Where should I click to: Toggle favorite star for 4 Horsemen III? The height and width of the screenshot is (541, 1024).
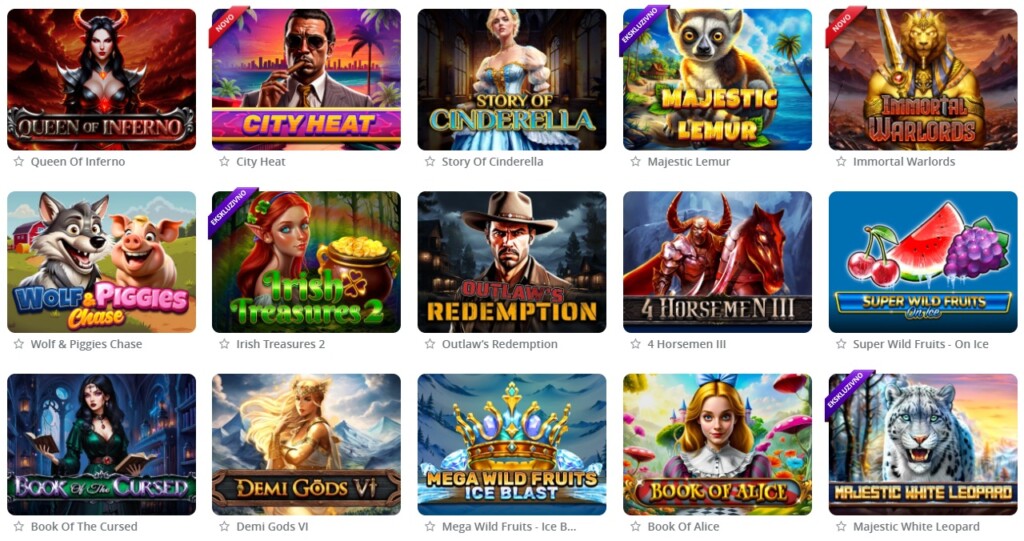(x=635, y=344)
